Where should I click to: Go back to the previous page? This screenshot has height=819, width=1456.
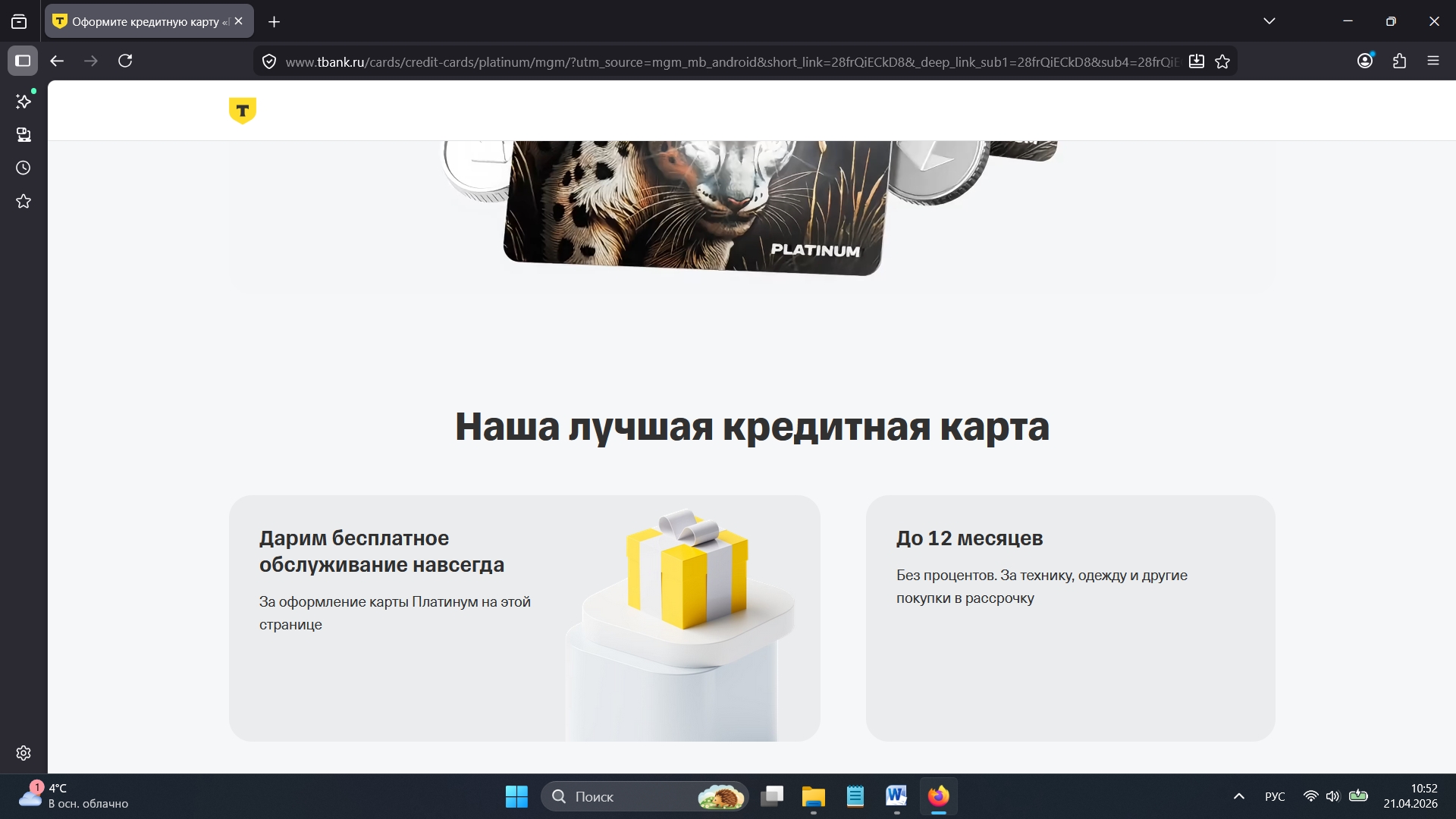[x=57, y=61]
